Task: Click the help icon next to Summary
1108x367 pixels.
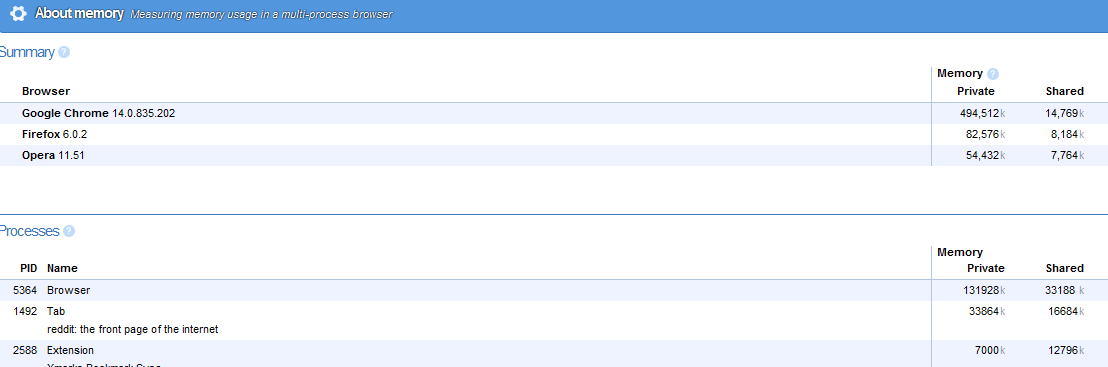Action: [64, 52]
